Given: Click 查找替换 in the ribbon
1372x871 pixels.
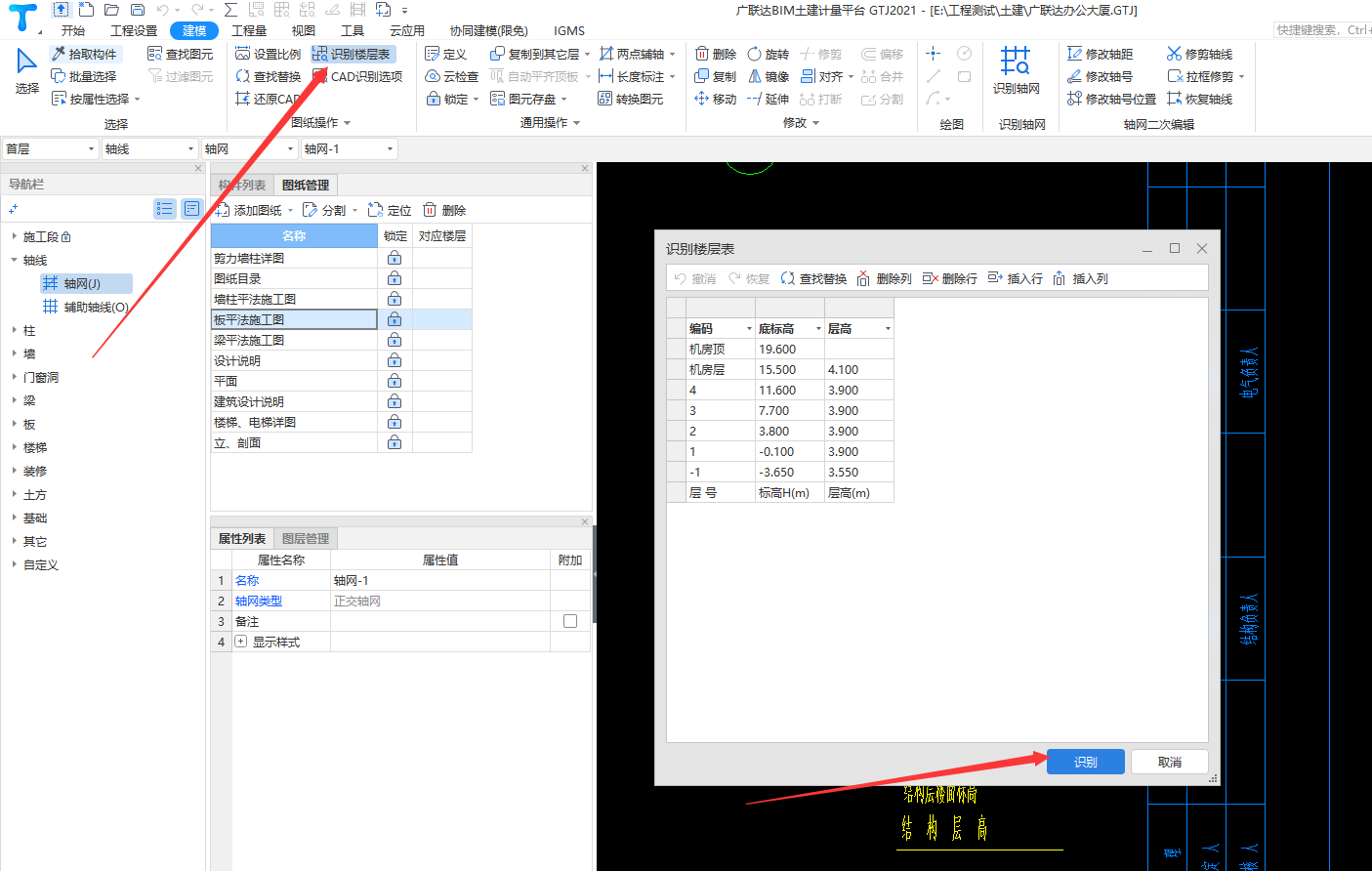Looking at the screenshot, I should tap(269, 76).
